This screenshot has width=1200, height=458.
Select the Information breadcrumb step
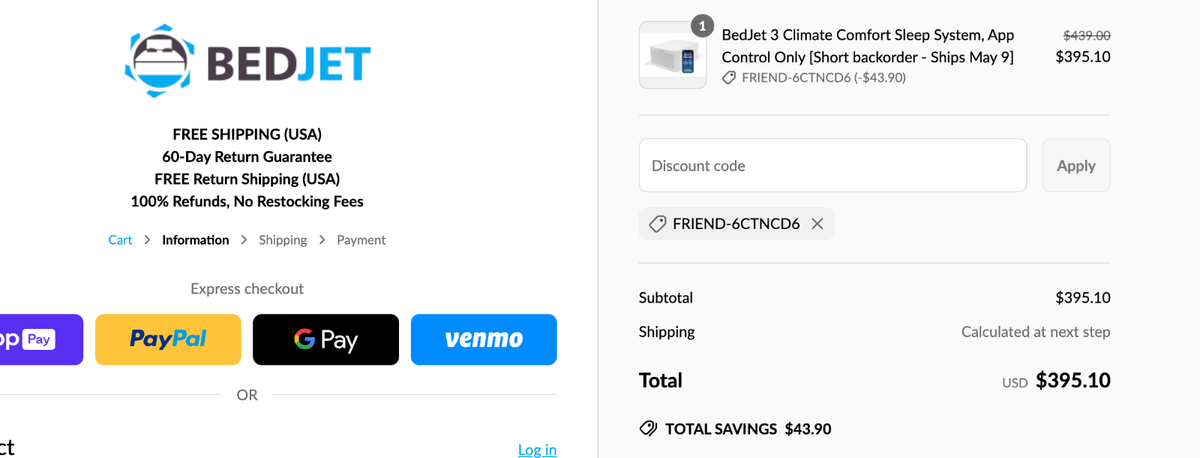195,240
